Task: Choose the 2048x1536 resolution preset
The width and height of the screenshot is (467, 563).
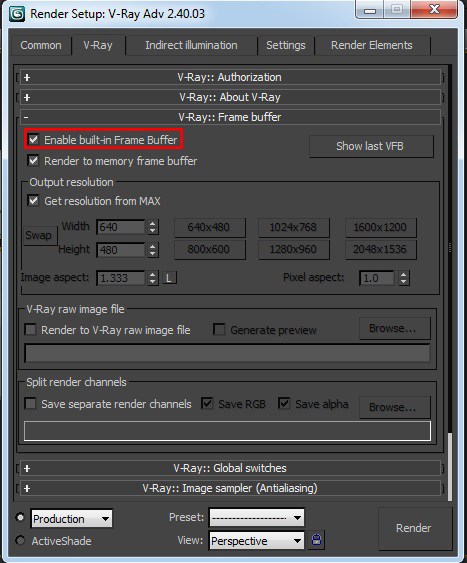Action: pyautogui.click(x=380, y=249)
